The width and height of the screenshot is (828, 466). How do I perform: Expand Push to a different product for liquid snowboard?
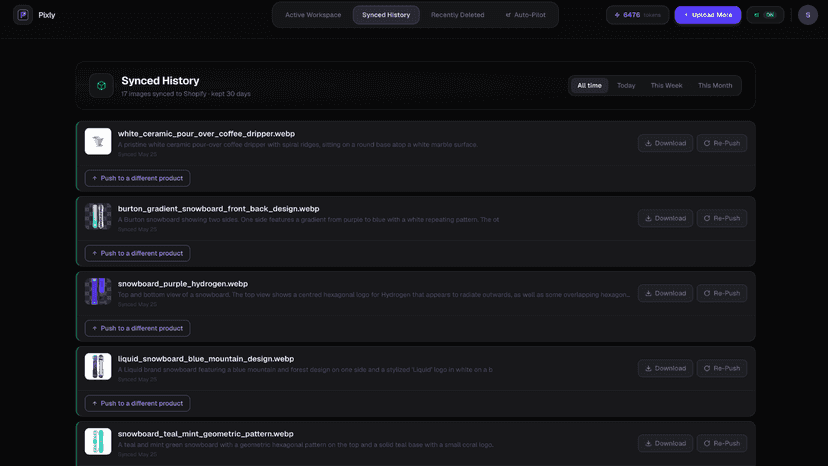pos(137,403)
